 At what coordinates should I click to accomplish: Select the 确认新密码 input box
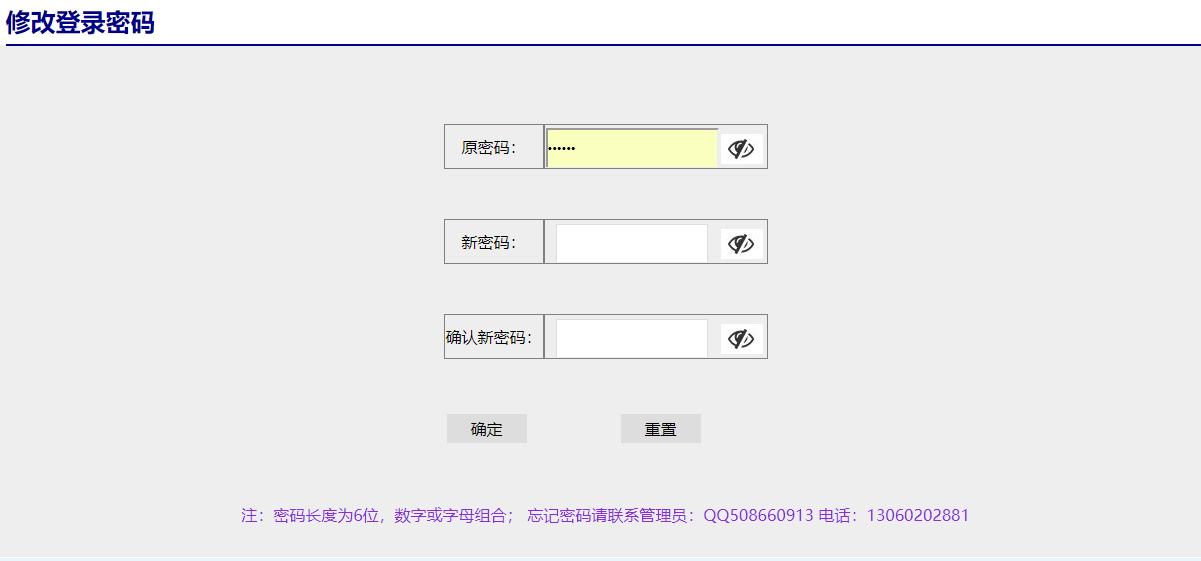pyautogui.click(x=631, y=338)
